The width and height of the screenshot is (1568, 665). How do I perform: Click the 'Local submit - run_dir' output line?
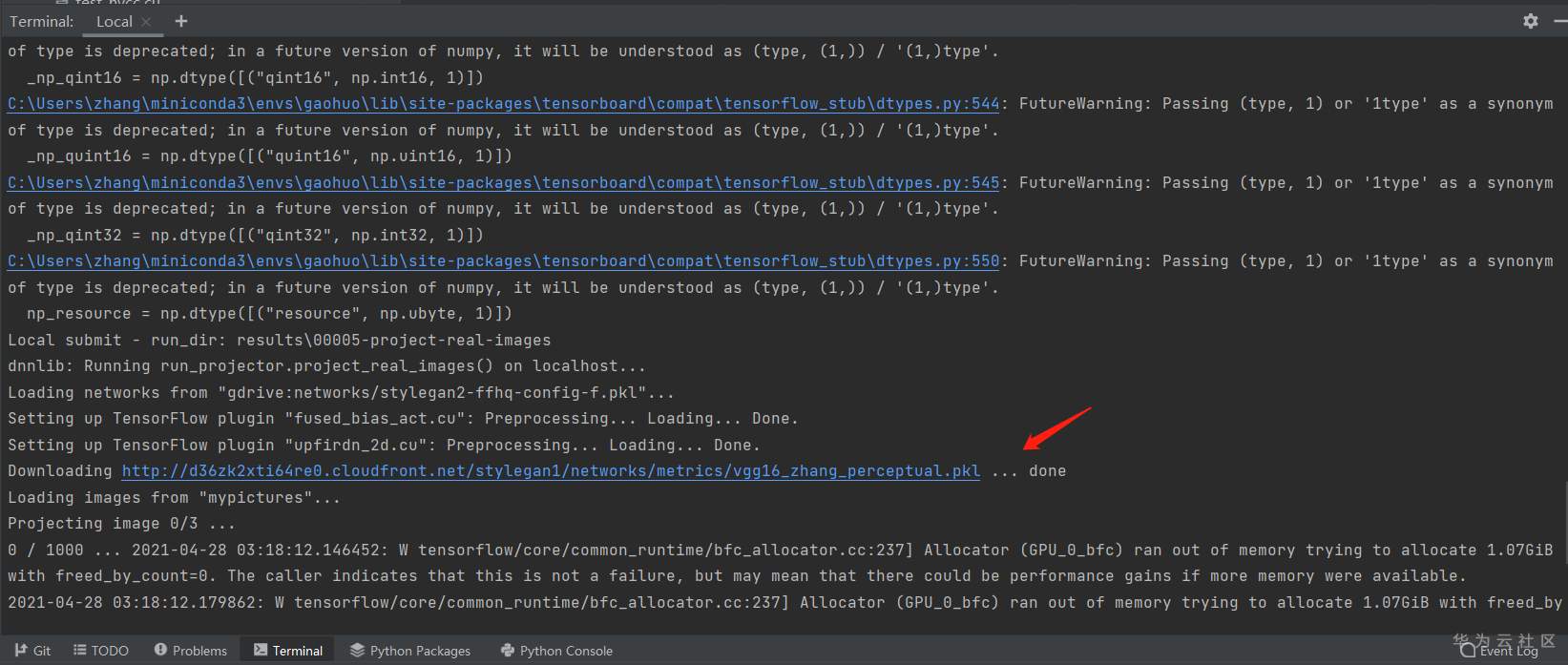[280, 340]
